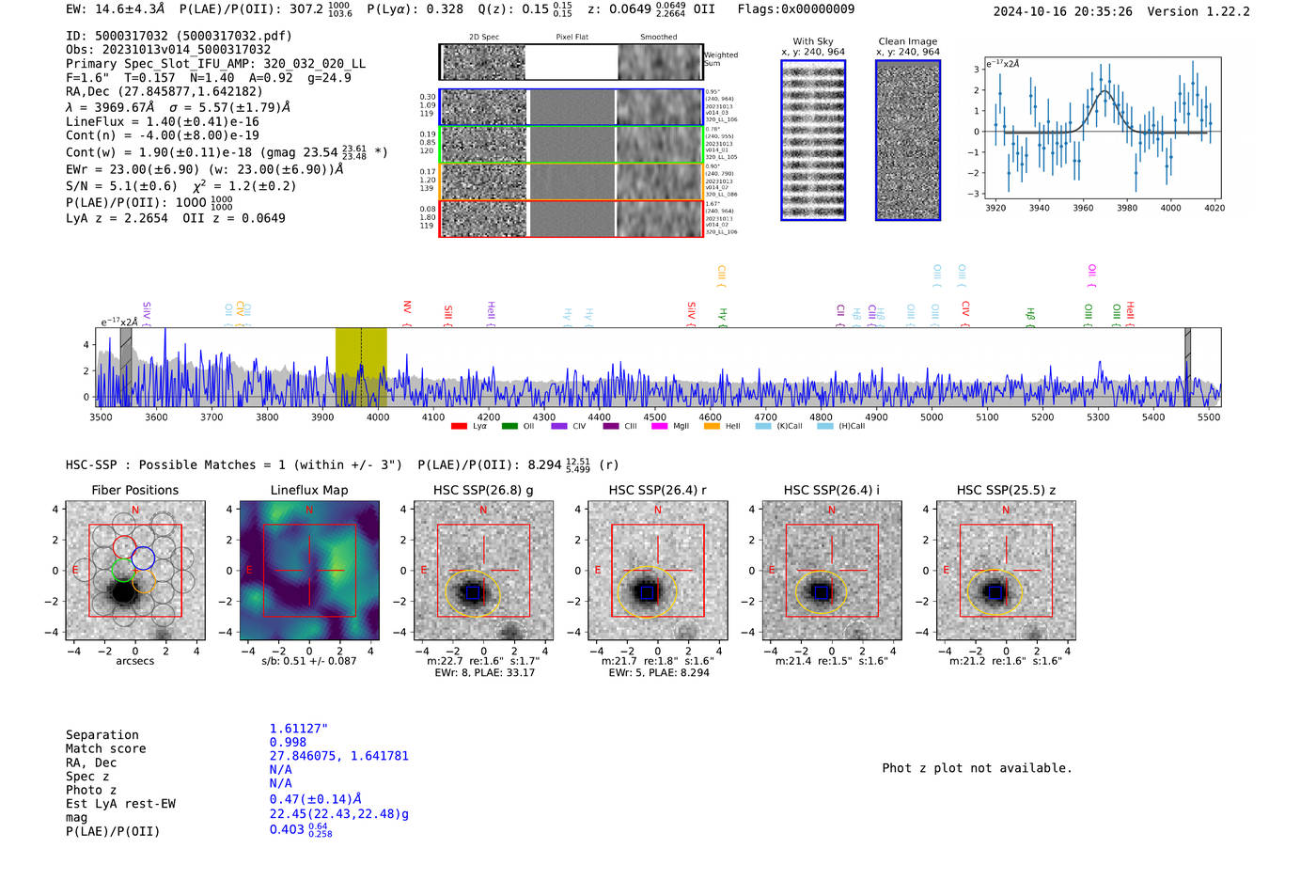Click the red CIV line marker near 5050
The image size is (1316, 896).
(x=965, y=308)
